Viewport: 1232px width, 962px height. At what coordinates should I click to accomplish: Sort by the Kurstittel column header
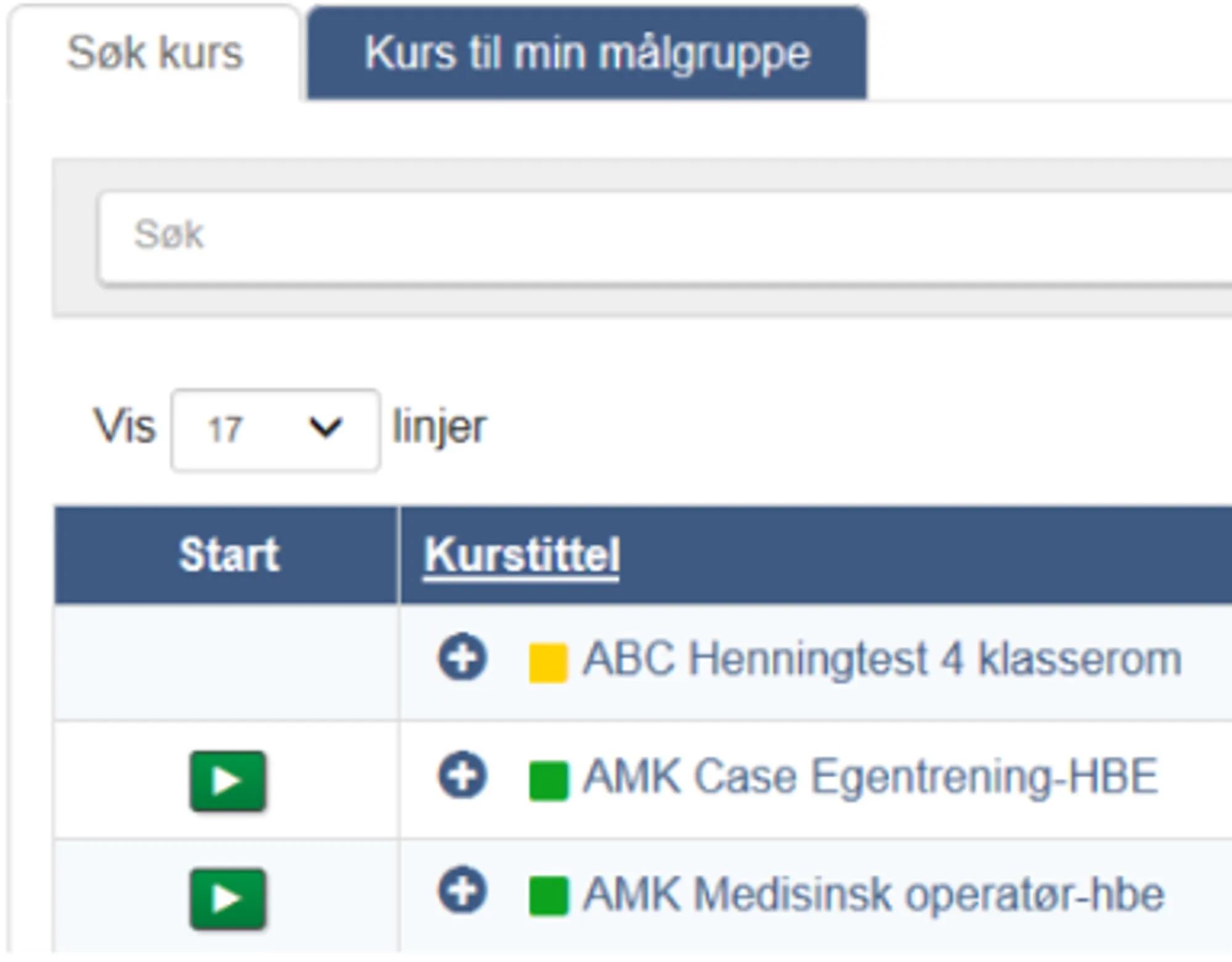point(521,556)
